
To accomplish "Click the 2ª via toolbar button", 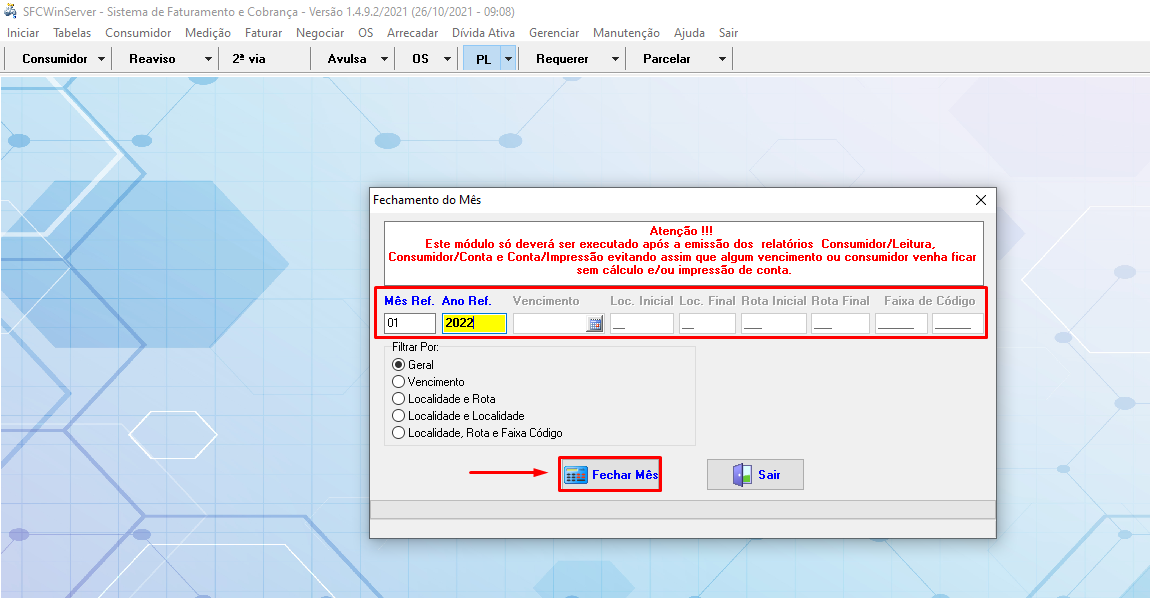I will click(x=249, y=59).
